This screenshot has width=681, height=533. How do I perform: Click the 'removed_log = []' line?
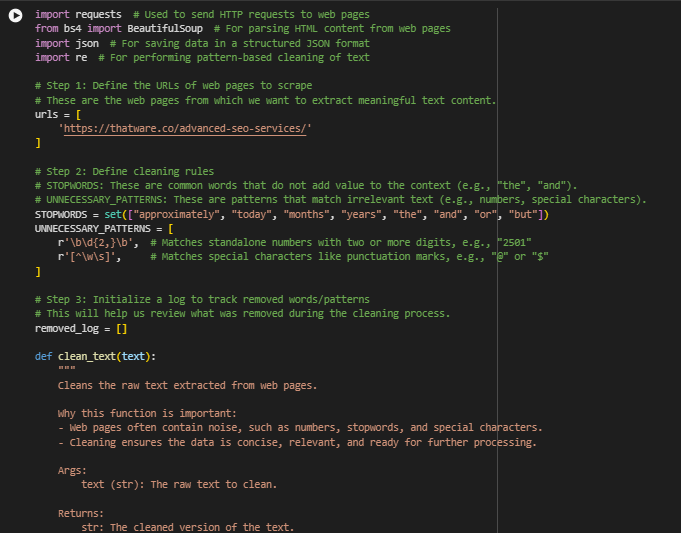[81, 328]
